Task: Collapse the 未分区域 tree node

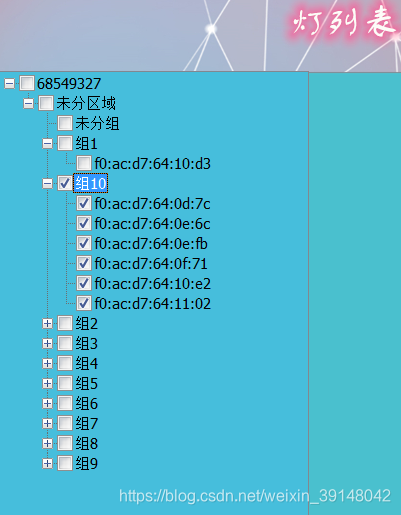Action: tap(29, 104)
